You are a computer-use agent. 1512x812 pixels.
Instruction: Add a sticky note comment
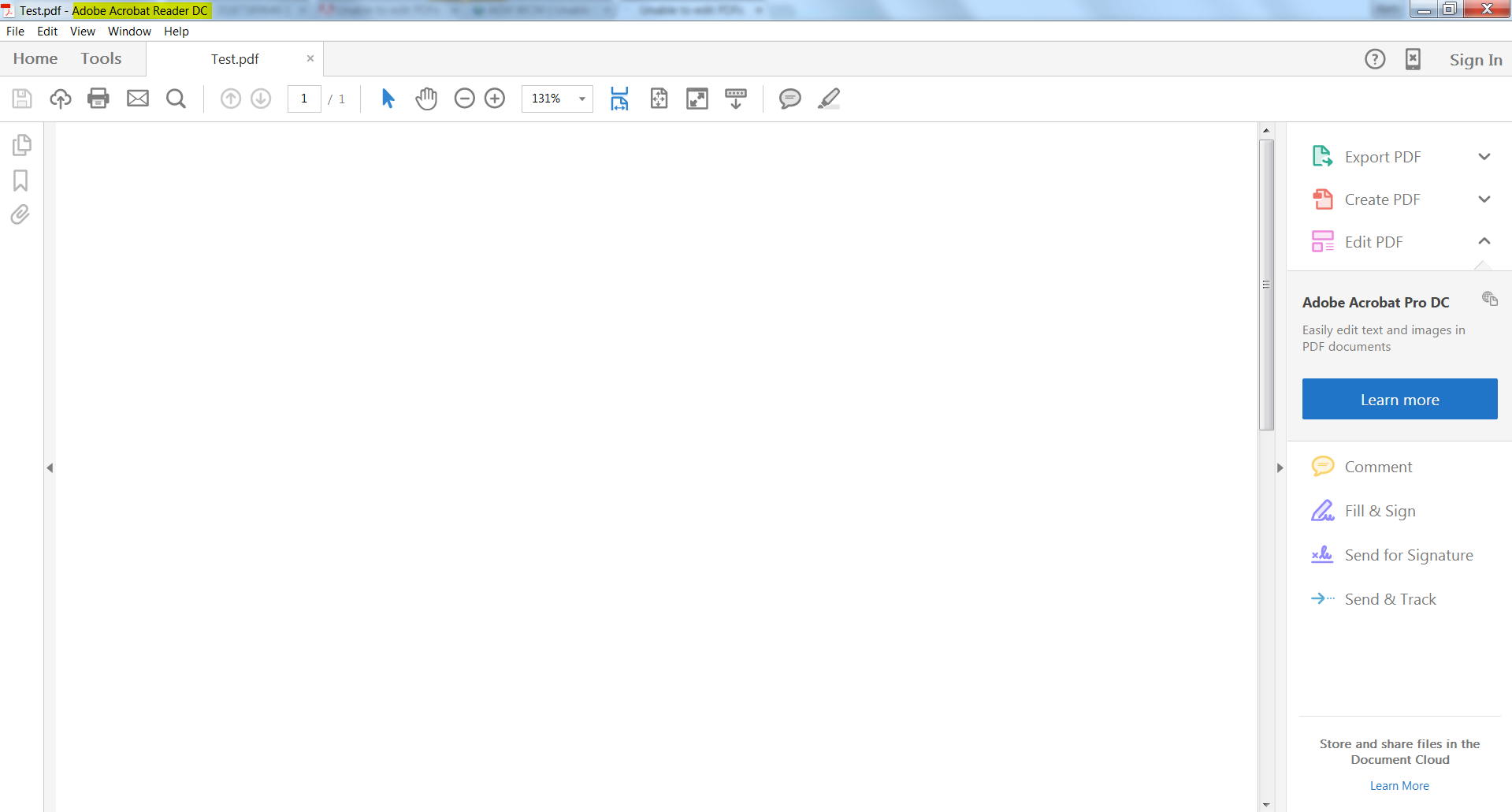pos(789,99)
